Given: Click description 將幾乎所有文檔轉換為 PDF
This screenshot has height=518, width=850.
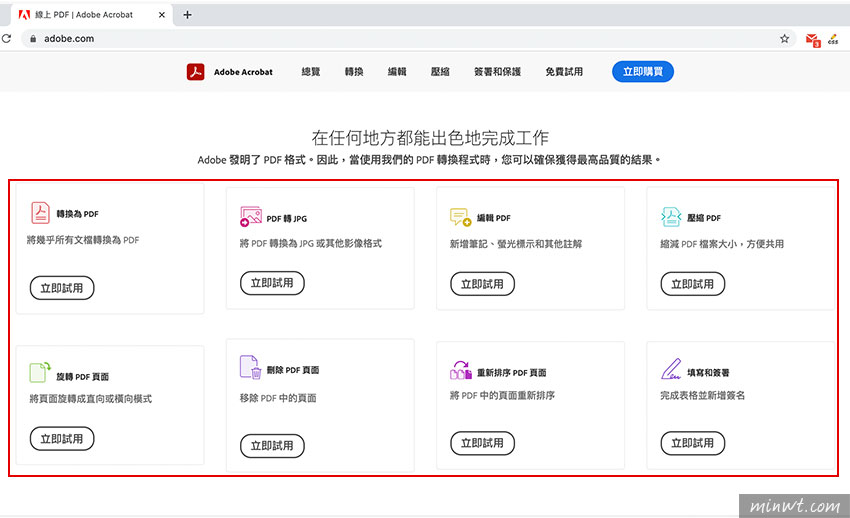Looking at the screenshot, I should (83, 240).
